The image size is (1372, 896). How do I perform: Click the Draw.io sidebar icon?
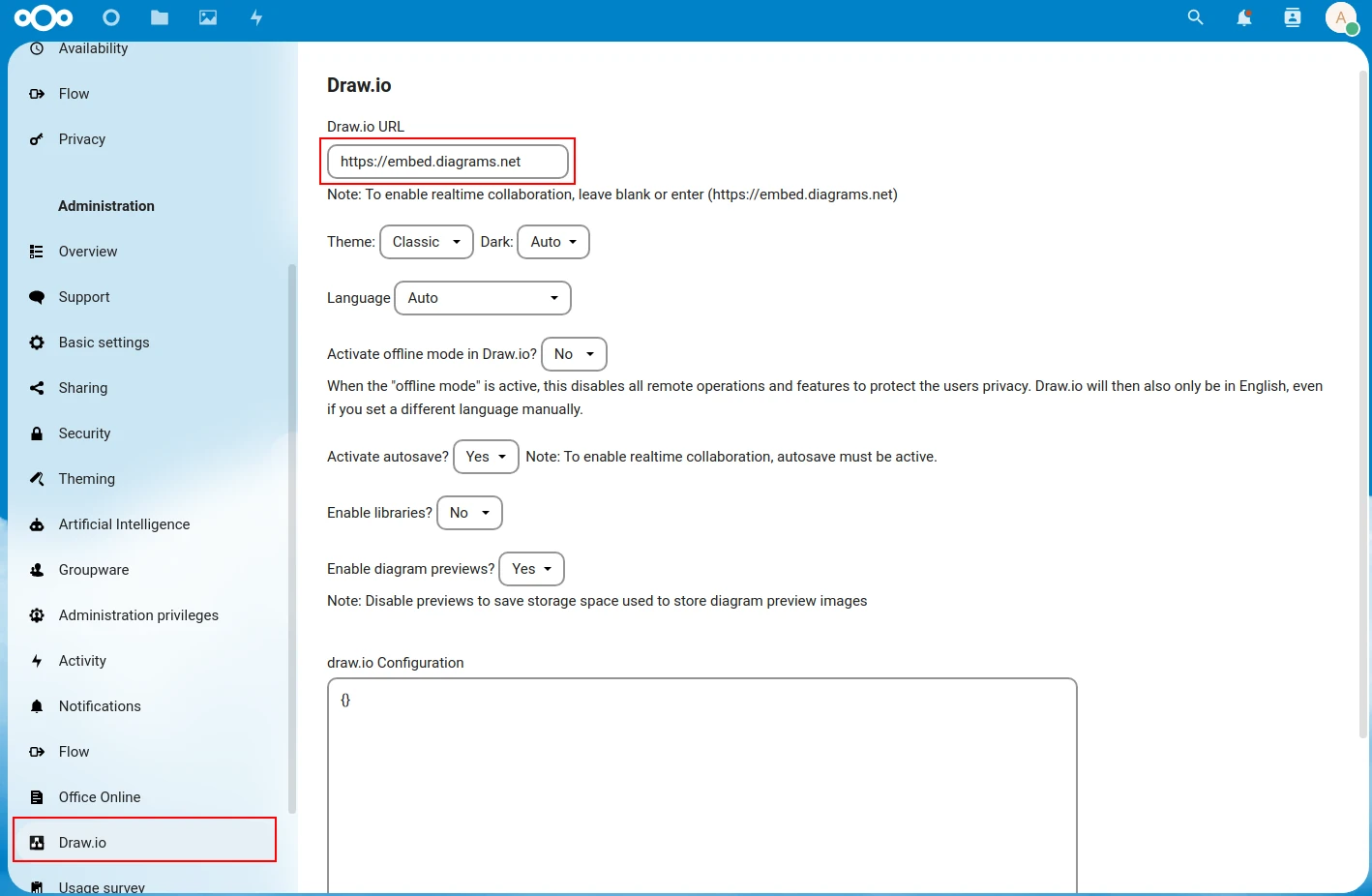pyautogui.click(x=37, y=843)
